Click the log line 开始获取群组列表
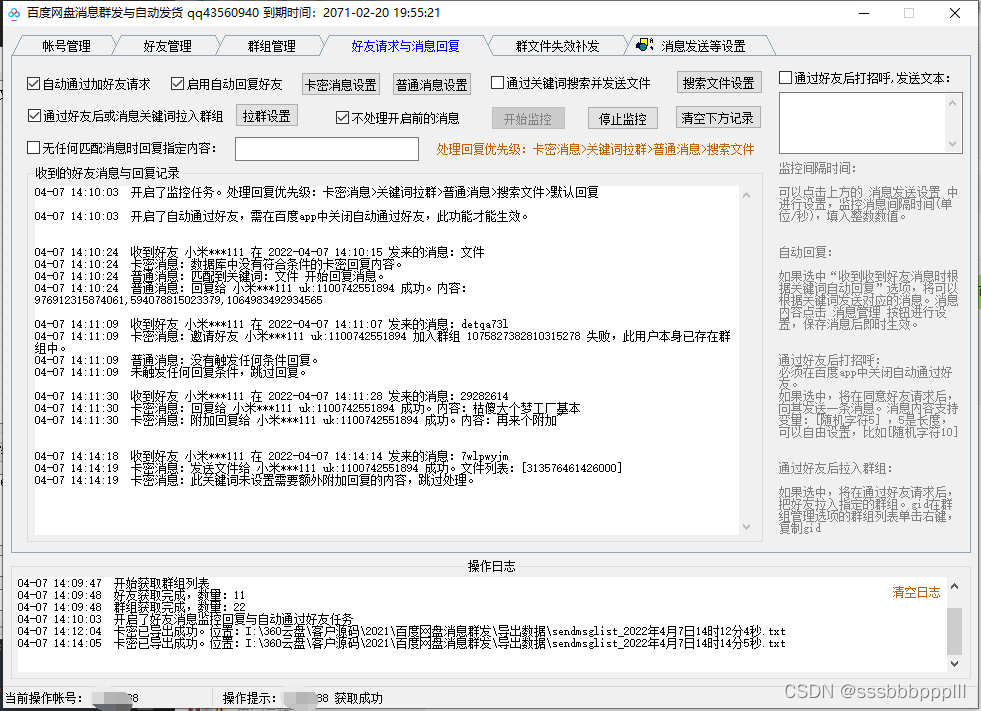This screenshot has height=711, width=981. 113,583
